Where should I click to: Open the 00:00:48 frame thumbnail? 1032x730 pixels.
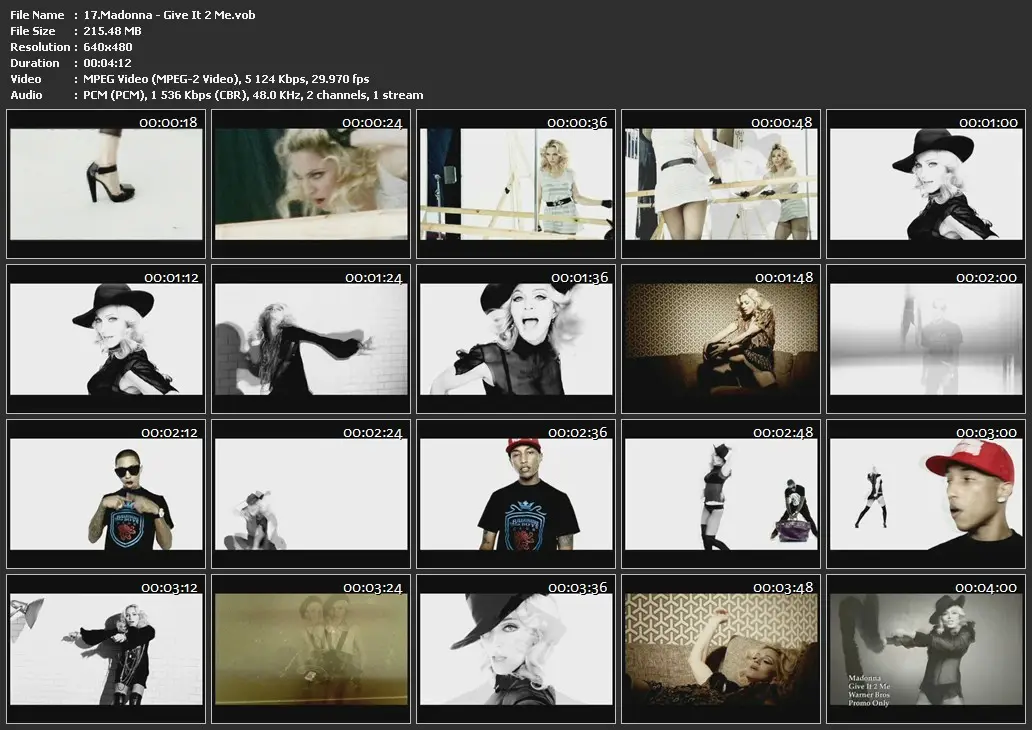pos(721,184)
